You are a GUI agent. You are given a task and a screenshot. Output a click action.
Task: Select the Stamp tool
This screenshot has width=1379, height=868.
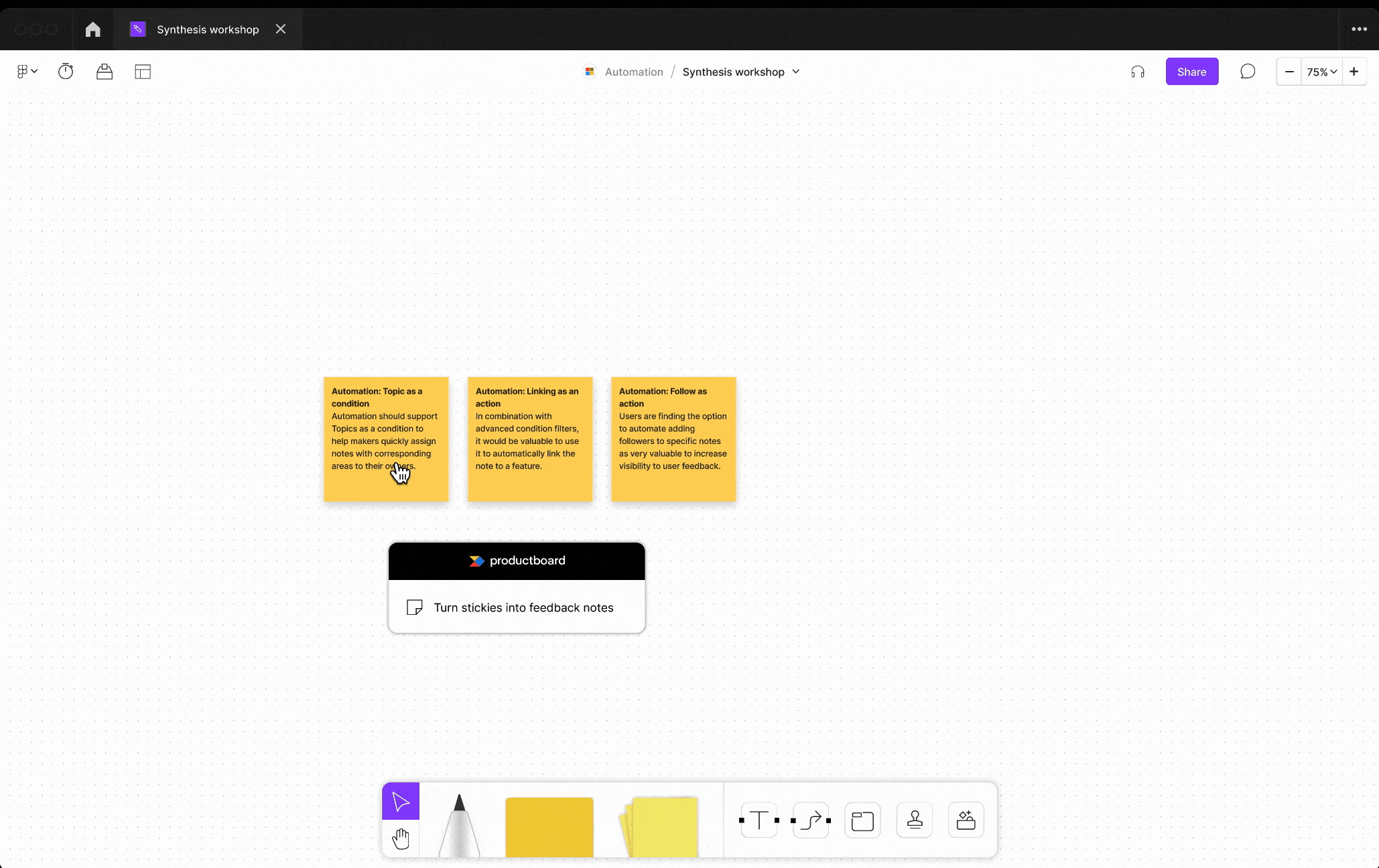(914, 819)
